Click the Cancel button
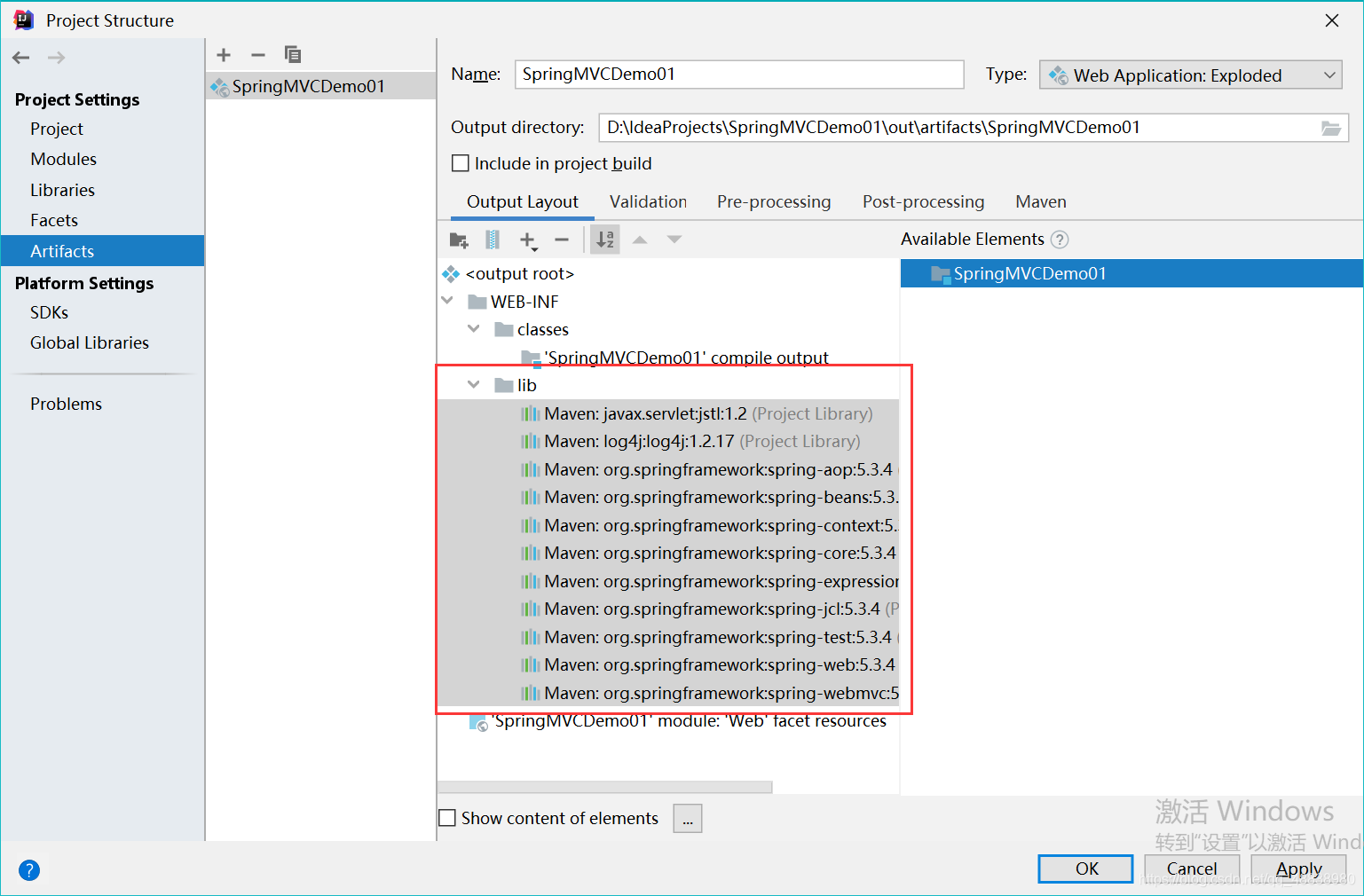 click(1192, 868)
